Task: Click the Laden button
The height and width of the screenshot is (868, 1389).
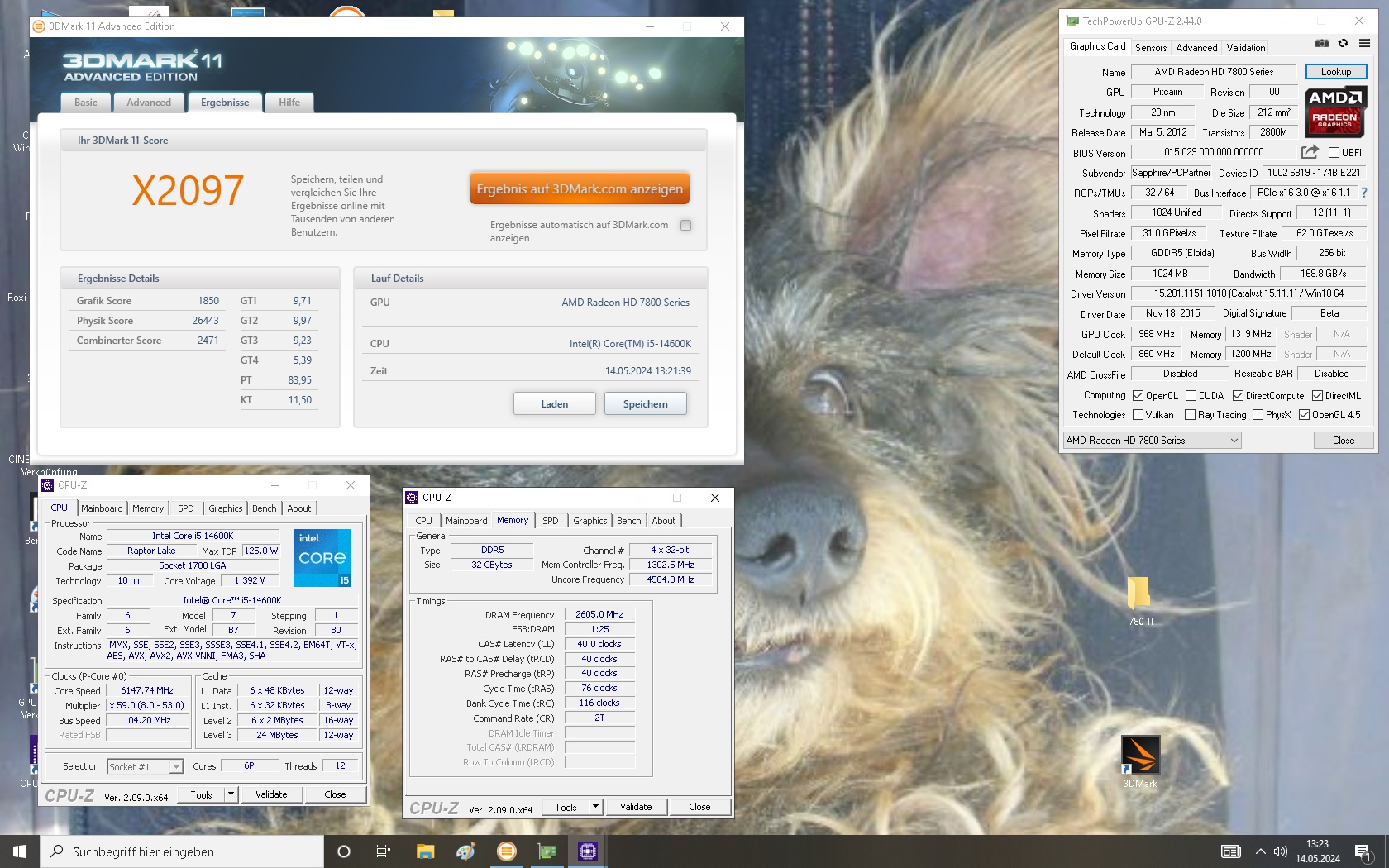Action: point(554,403)
